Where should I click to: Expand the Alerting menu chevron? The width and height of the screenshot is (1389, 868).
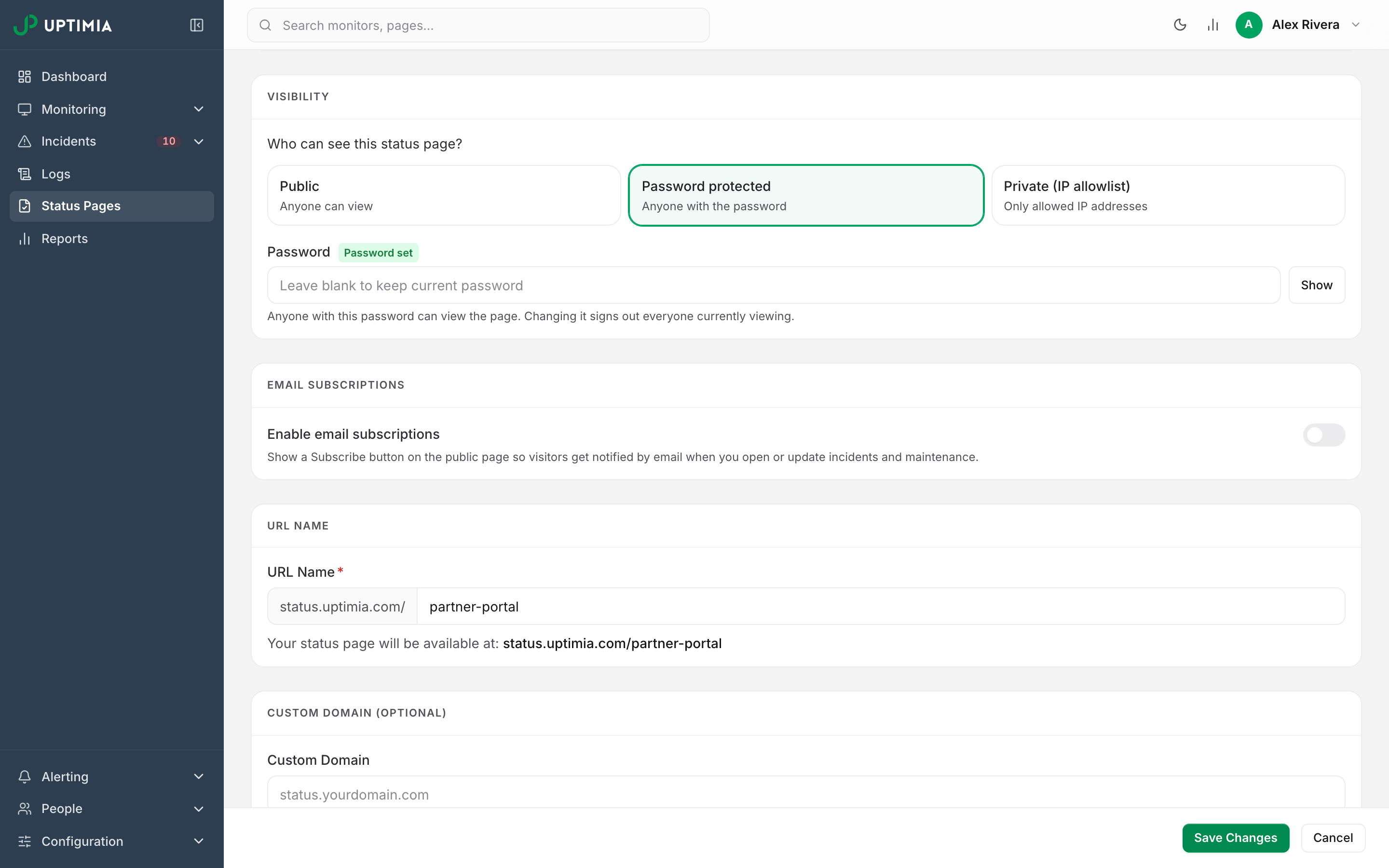point(199,777)
